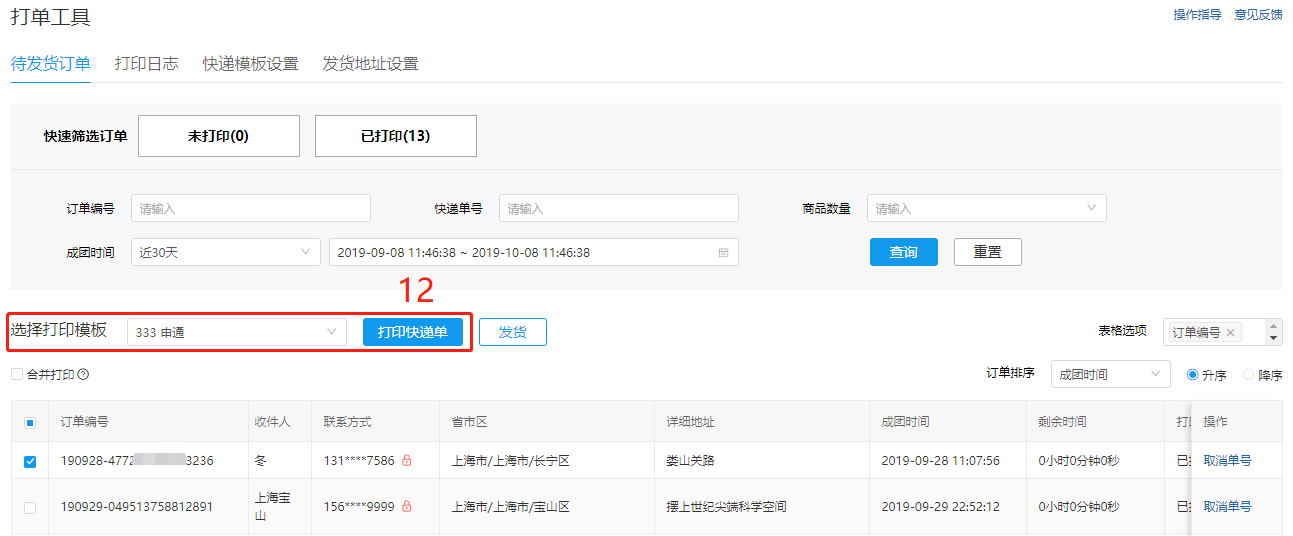Select the 升序 radio button
The width and height of the screenshot is (1293, 536).
[x=1192, y=374]
